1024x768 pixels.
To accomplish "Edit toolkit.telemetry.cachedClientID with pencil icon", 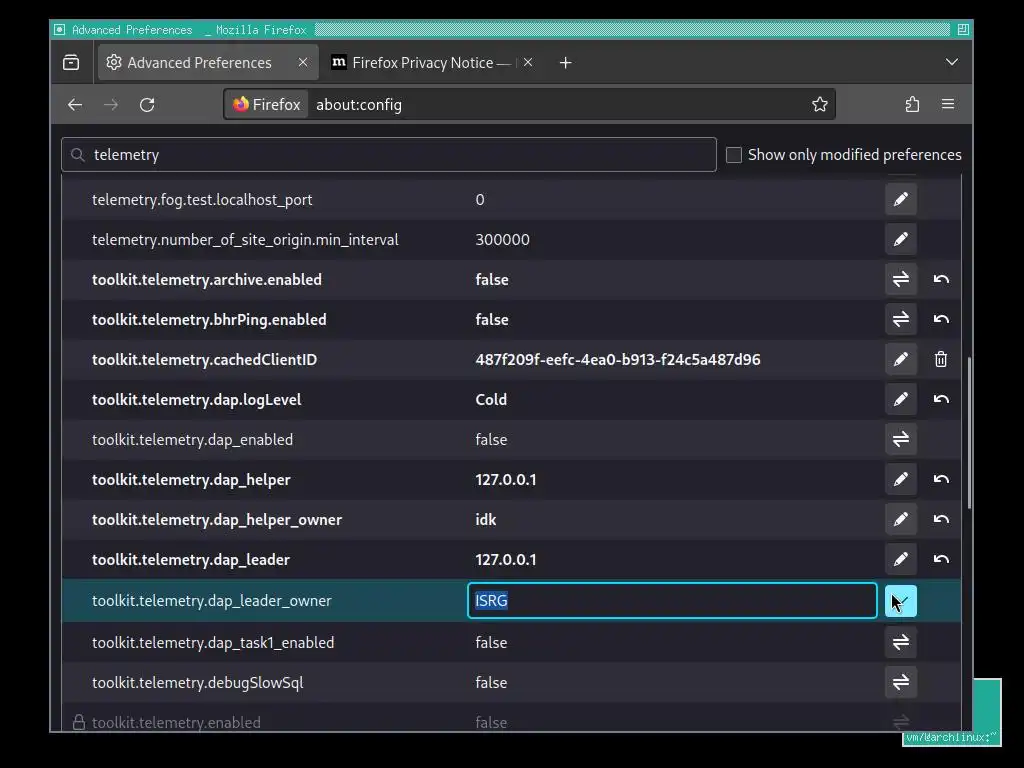I will (x=901, y=359).
